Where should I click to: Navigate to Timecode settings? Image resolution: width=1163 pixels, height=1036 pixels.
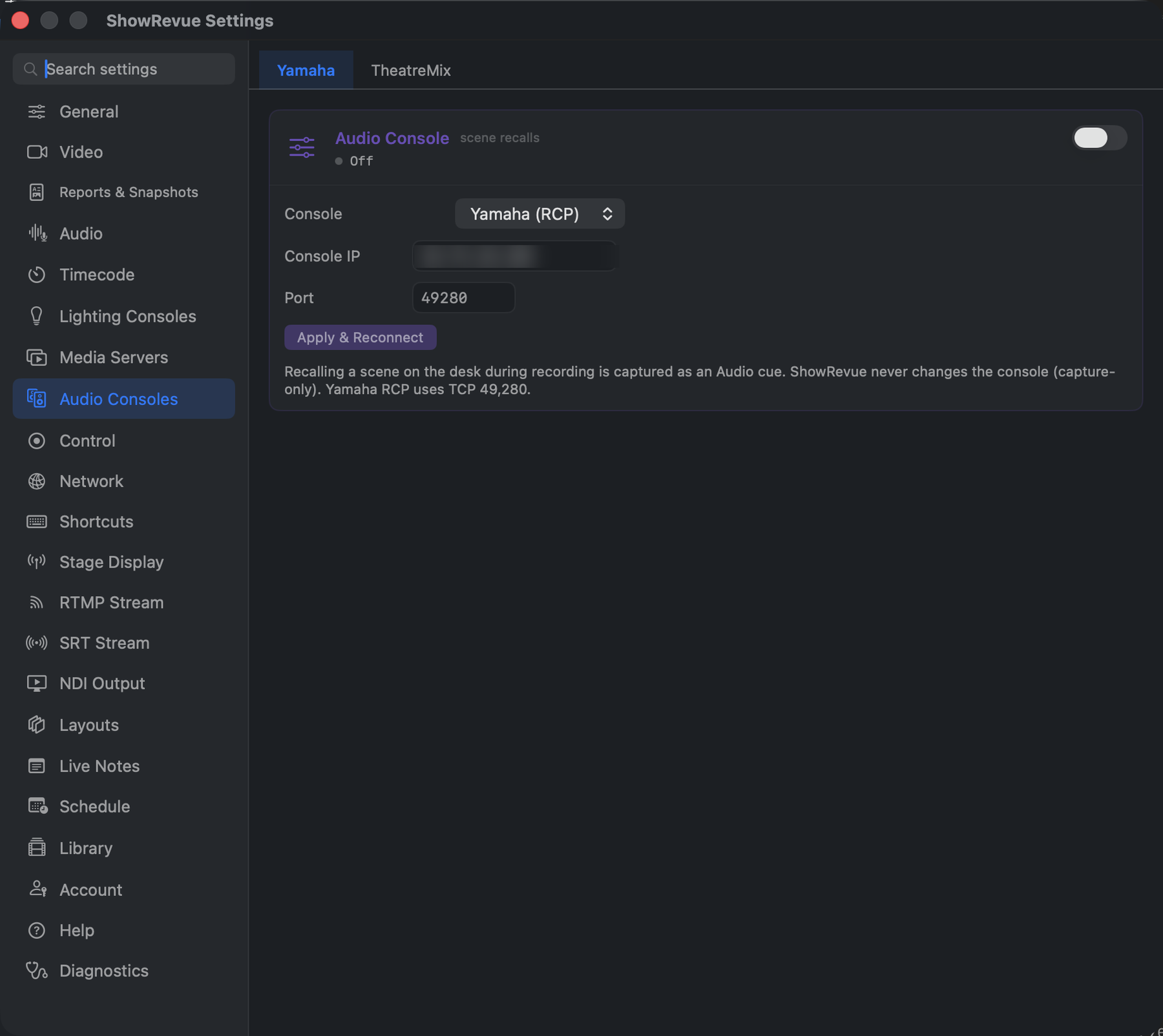123,275
